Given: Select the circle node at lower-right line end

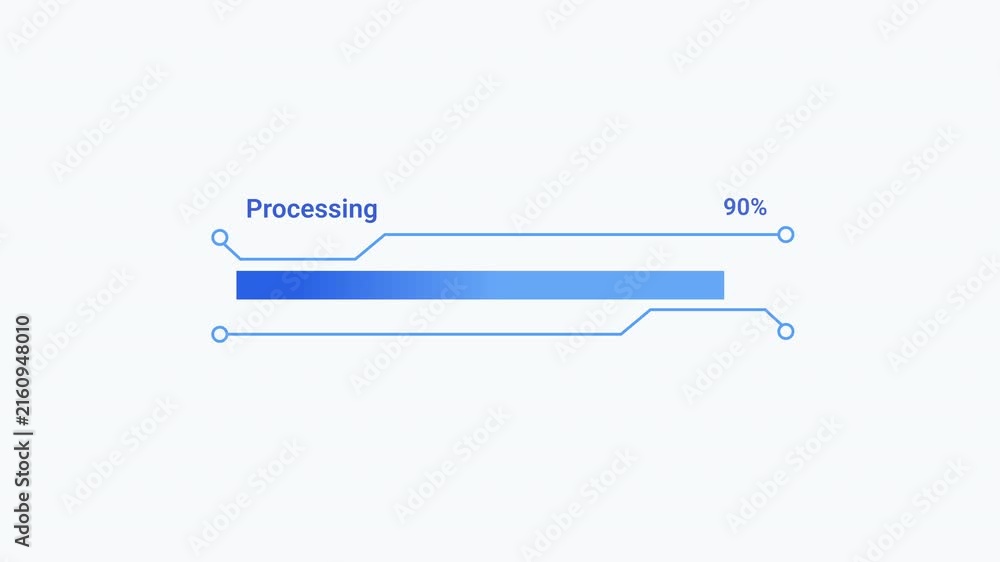Looking at the screenshot, I should [786, 331].
